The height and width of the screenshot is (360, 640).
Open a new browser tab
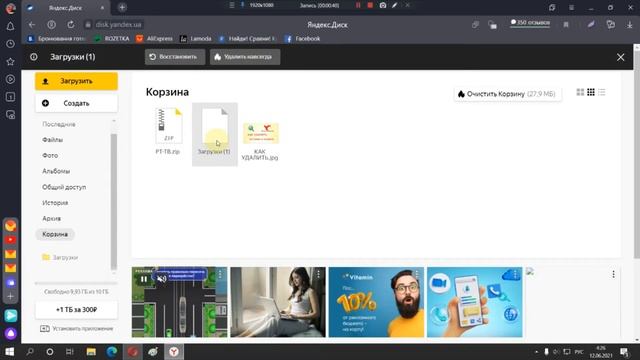coord(122,7)
